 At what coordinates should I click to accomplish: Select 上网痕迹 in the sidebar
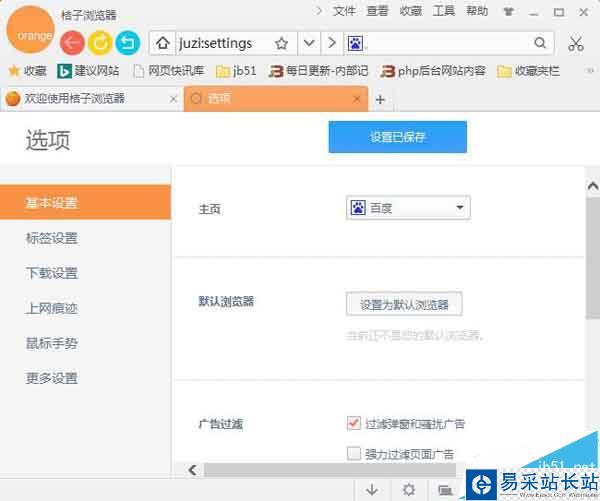point(52,308)
